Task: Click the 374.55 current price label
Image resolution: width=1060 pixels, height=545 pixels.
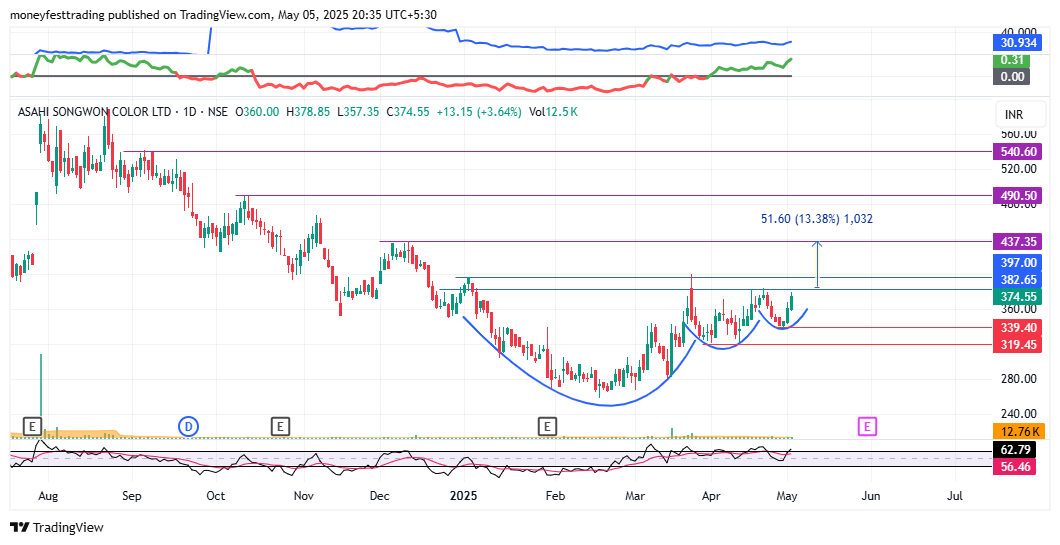Action: pyautogui.click(x=1017, y=296)
